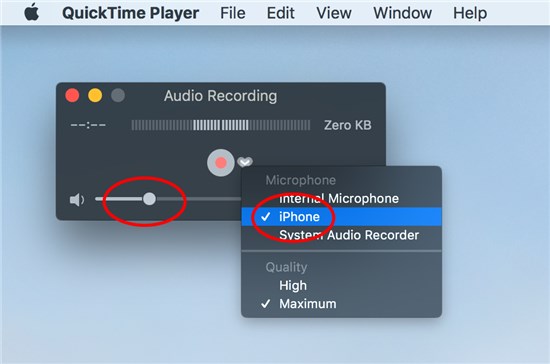Open the Window menu
Image resolution: width=550 pixels, height=364 pixels.
pyautogui.click(x=402, y=13)
